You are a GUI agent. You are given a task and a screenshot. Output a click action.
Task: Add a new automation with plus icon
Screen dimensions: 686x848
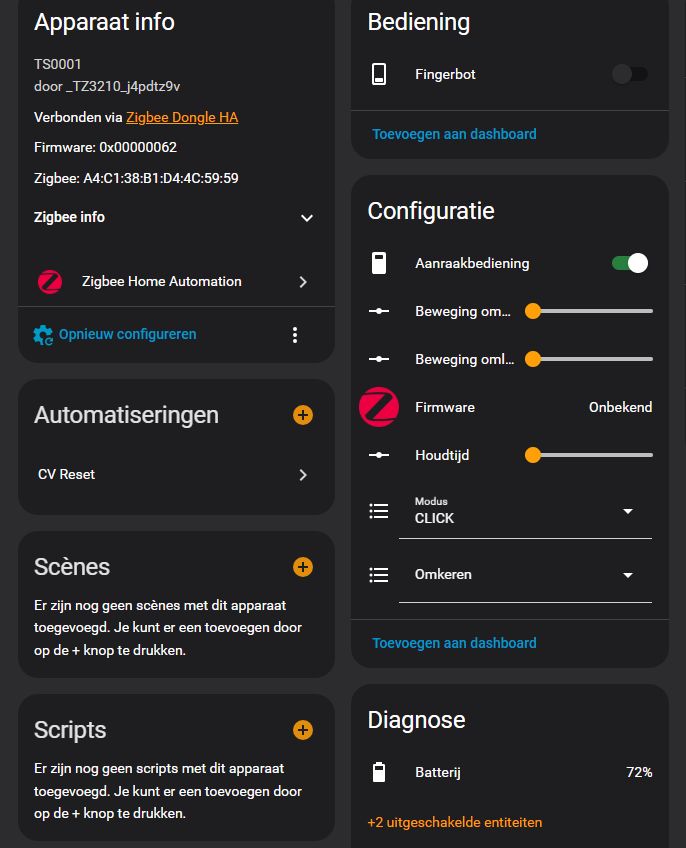pos(303,415)
